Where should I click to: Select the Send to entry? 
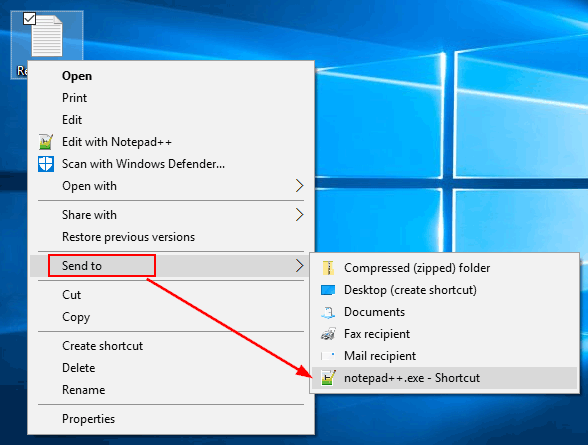pos(171,266)
